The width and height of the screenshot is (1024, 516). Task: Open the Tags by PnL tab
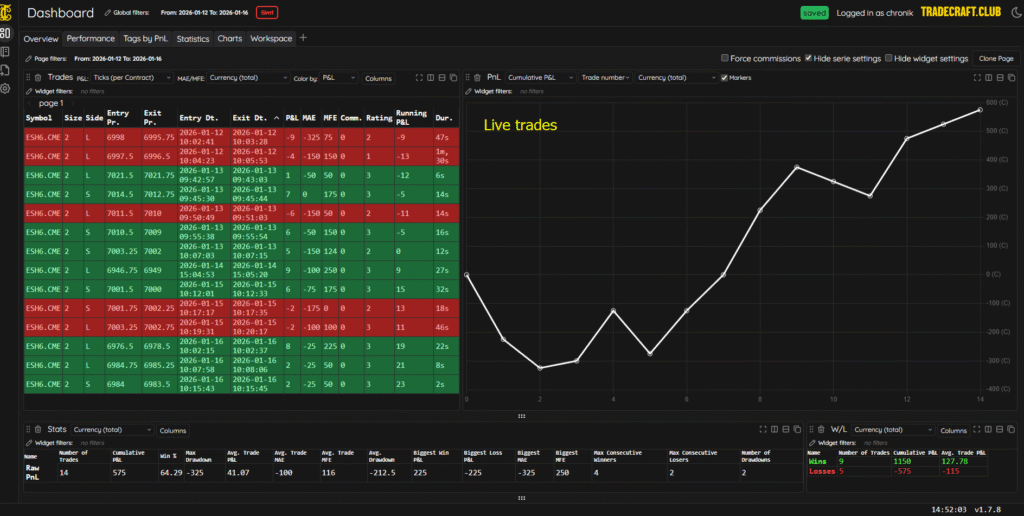point(146,39)
